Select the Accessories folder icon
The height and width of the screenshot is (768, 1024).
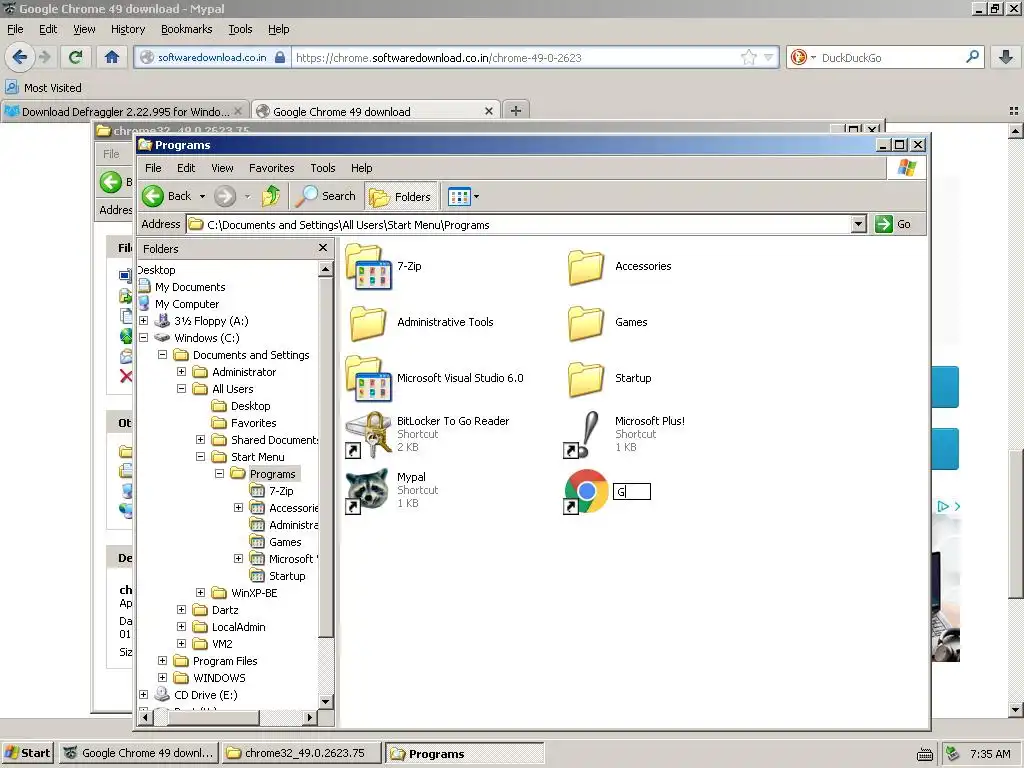[586, 266]
